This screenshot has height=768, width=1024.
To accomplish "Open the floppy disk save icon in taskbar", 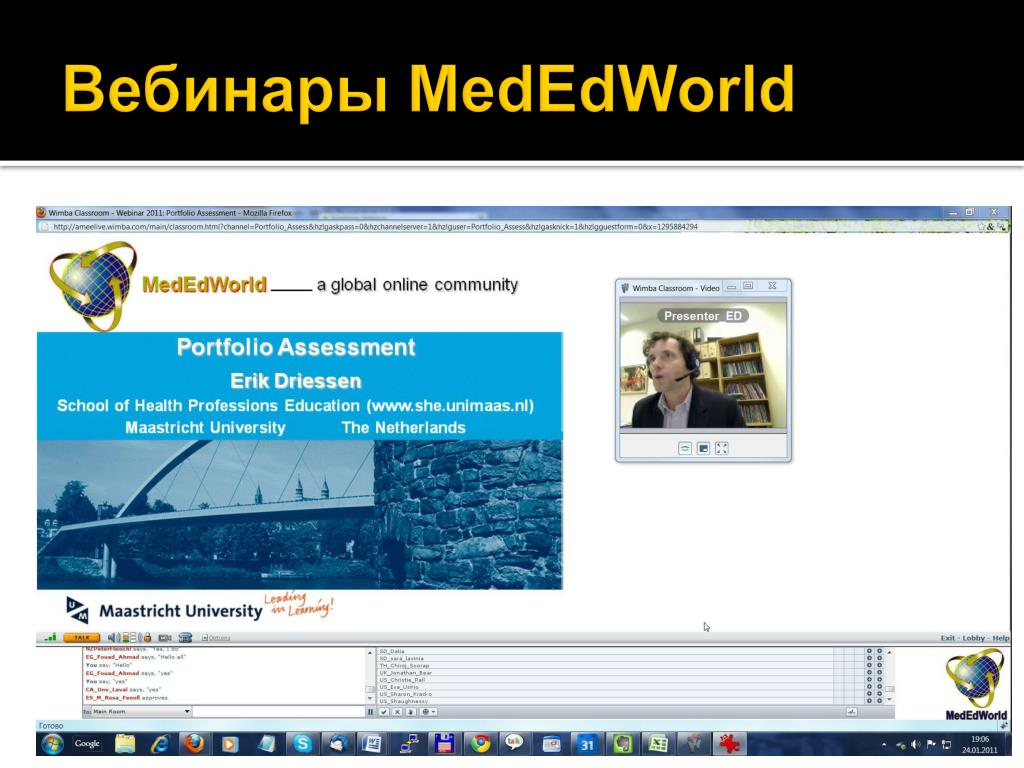I will pyautogui.click(x=445, y=744).
